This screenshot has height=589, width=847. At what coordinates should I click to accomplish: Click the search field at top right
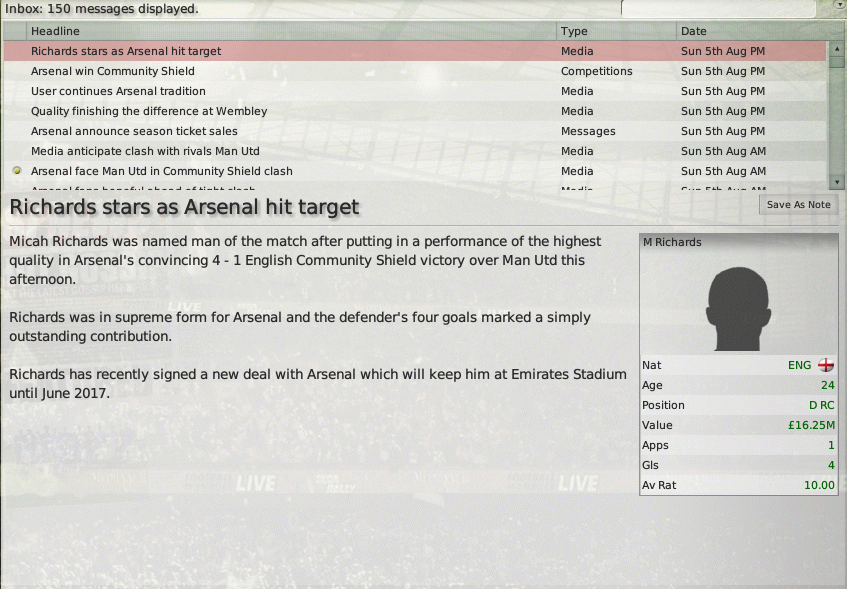click(x=718, y=9)
